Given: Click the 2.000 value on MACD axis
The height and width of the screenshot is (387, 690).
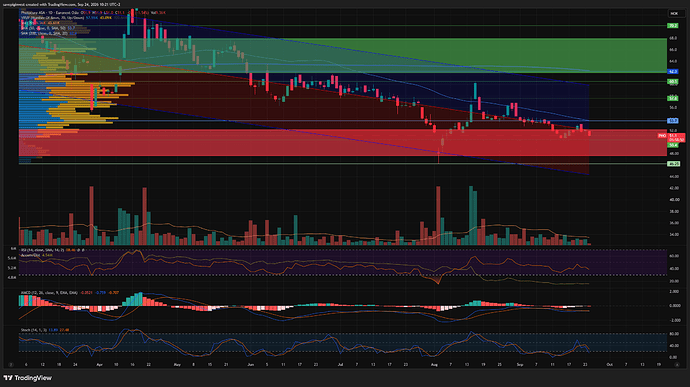Looking at the screenshot, I should [674, 291].
